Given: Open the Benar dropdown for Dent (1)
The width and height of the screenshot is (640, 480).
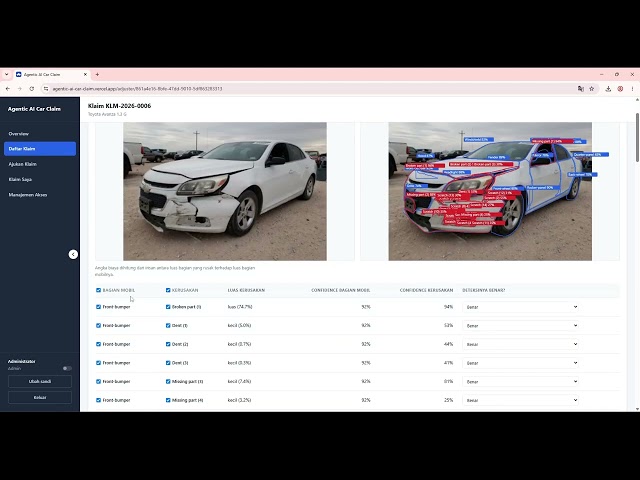Looking at the screenshot, I should click(521, 326).
